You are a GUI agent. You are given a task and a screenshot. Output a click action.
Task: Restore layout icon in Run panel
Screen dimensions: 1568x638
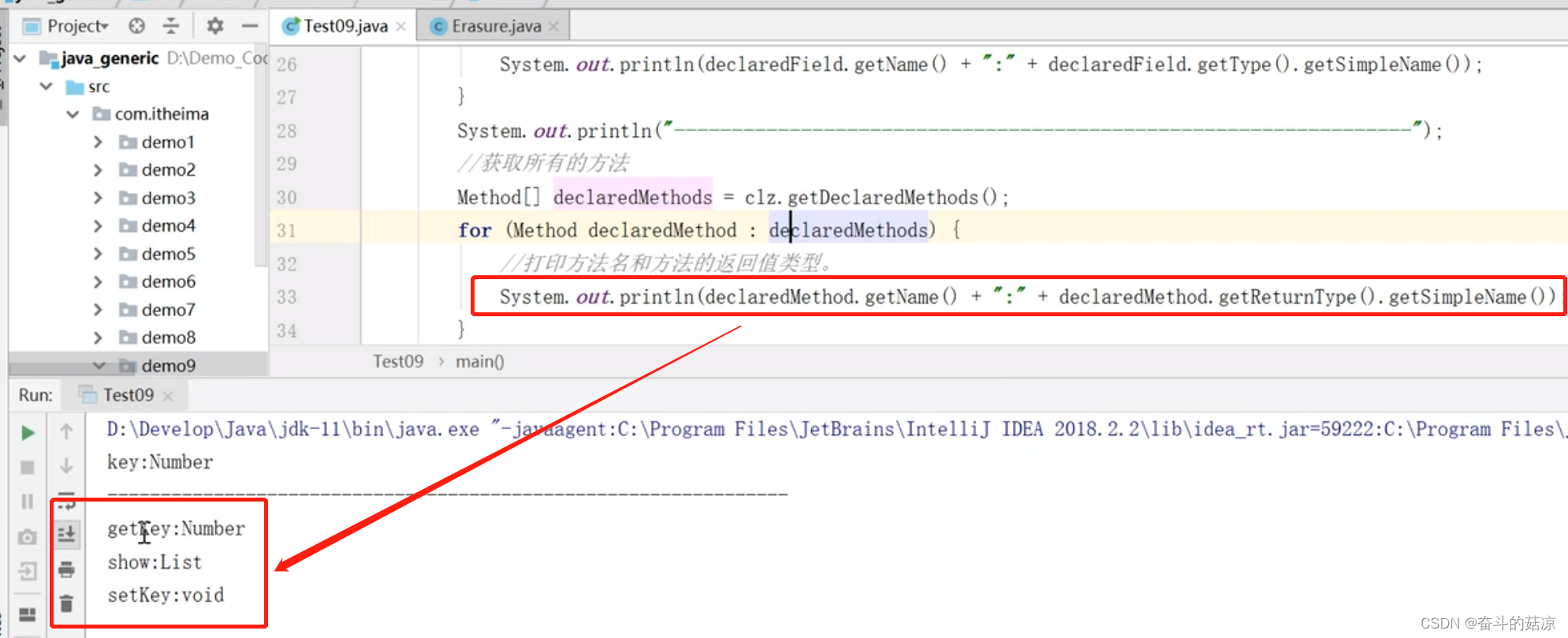click(x=28, y=614)
